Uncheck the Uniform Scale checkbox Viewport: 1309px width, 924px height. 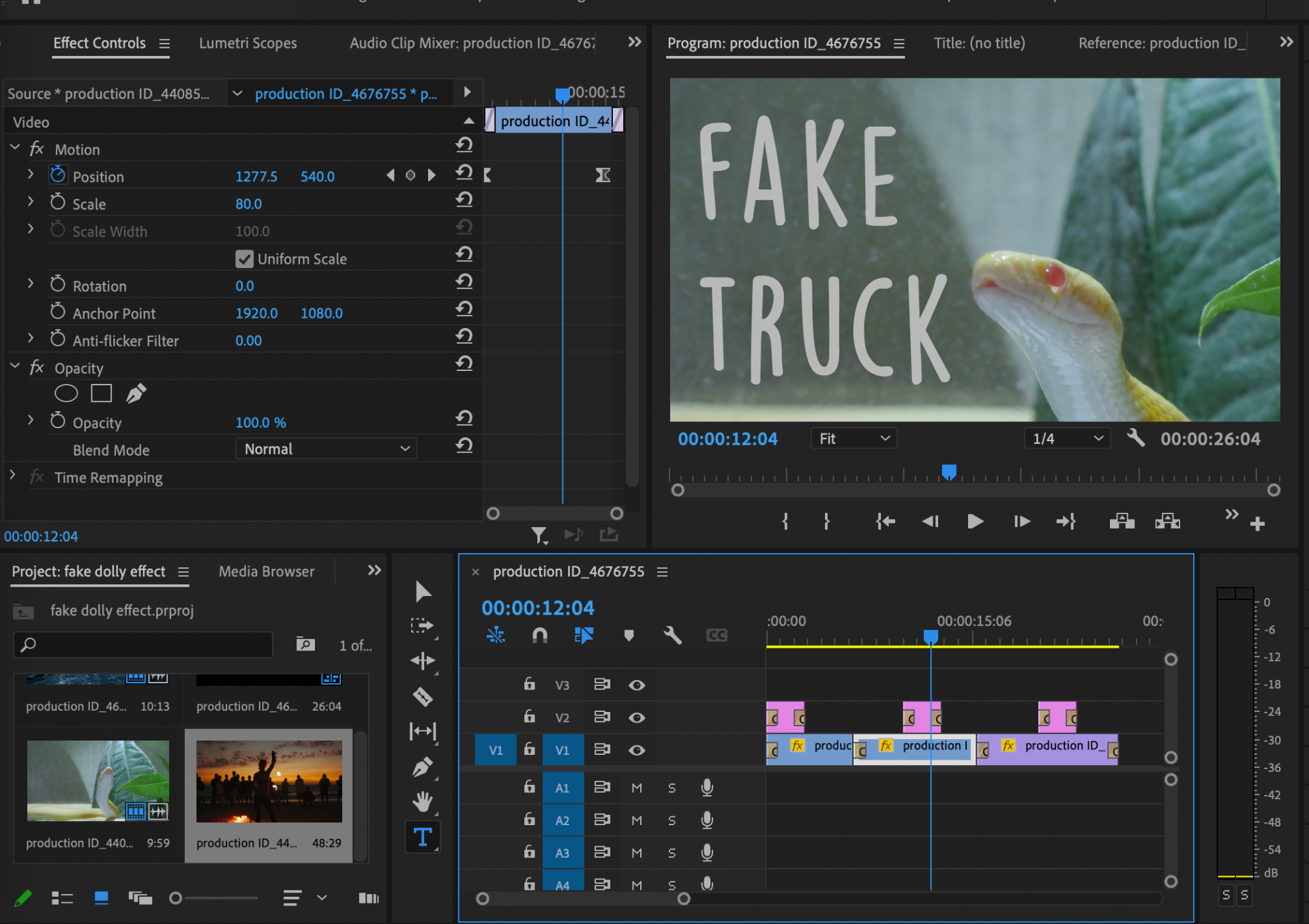[244, 259]
